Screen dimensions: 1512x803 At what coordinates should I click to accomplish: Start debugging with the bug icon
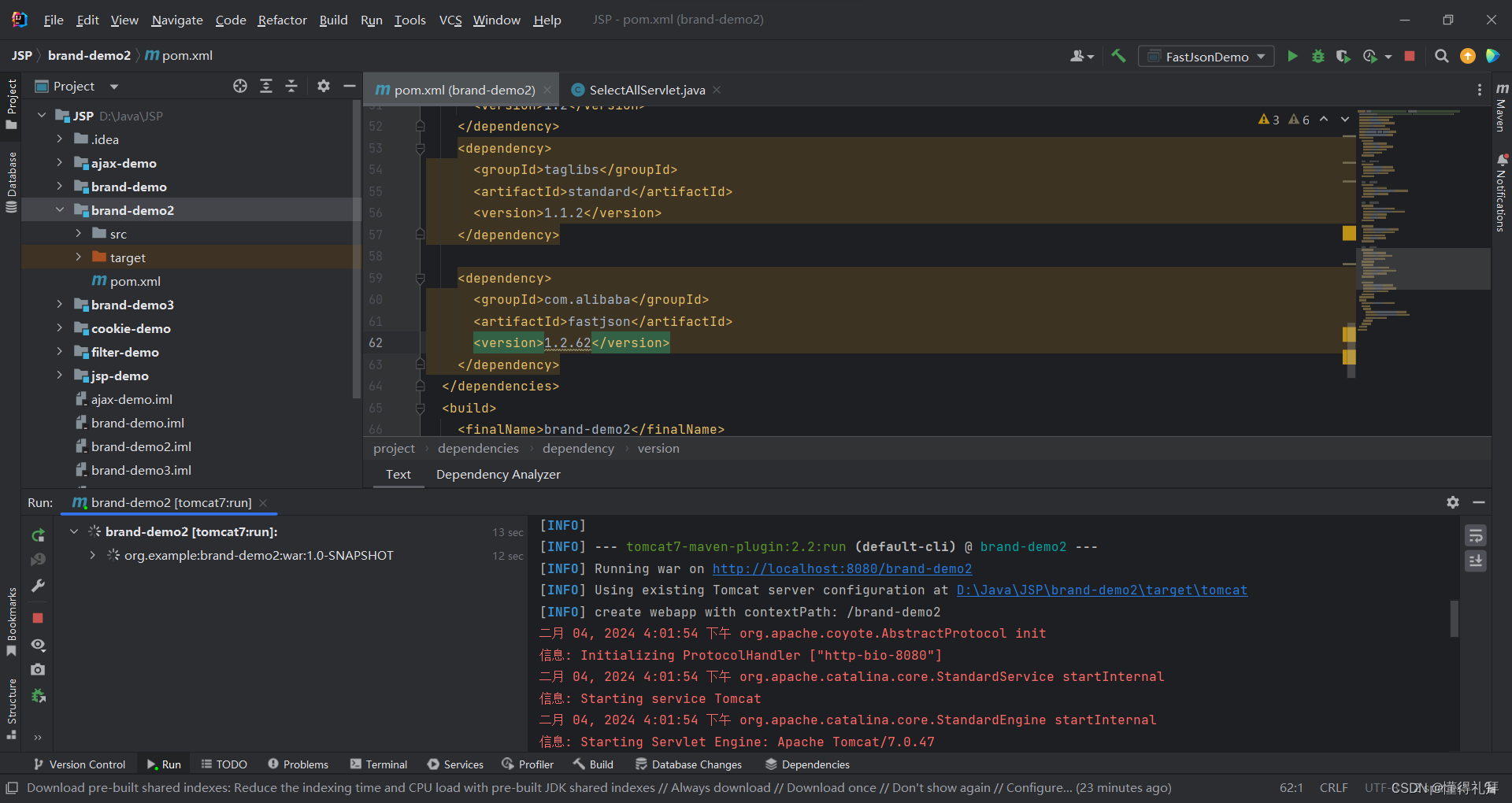[x=1317, y=56]
